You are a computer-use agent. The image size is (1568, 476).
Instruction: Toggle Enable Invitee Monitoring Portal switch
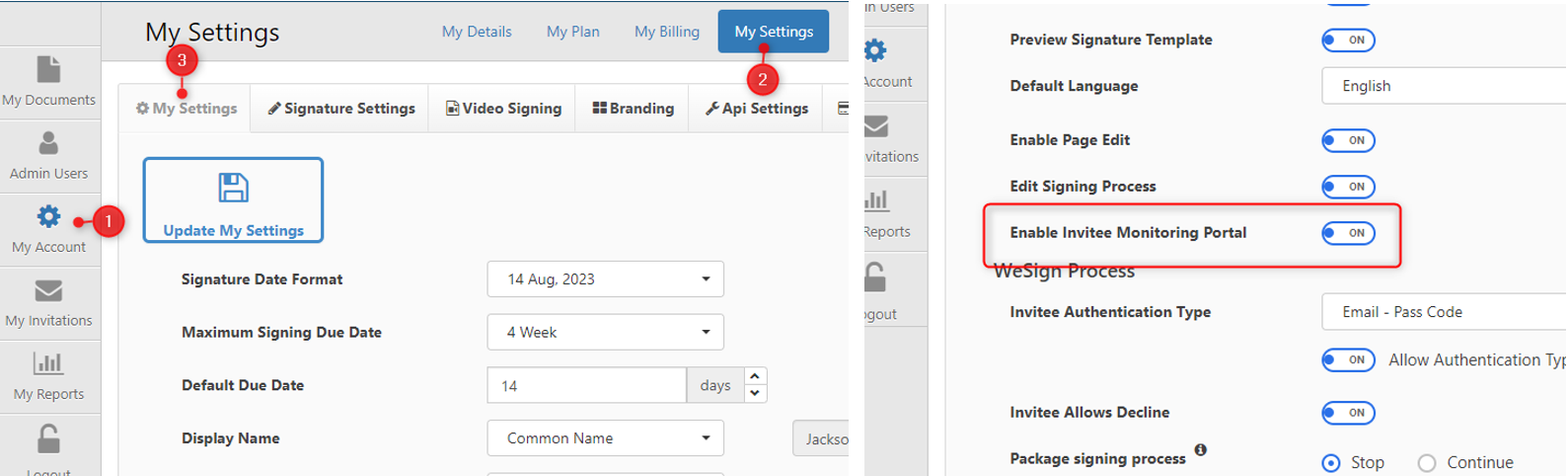[x=1348, y=233]
